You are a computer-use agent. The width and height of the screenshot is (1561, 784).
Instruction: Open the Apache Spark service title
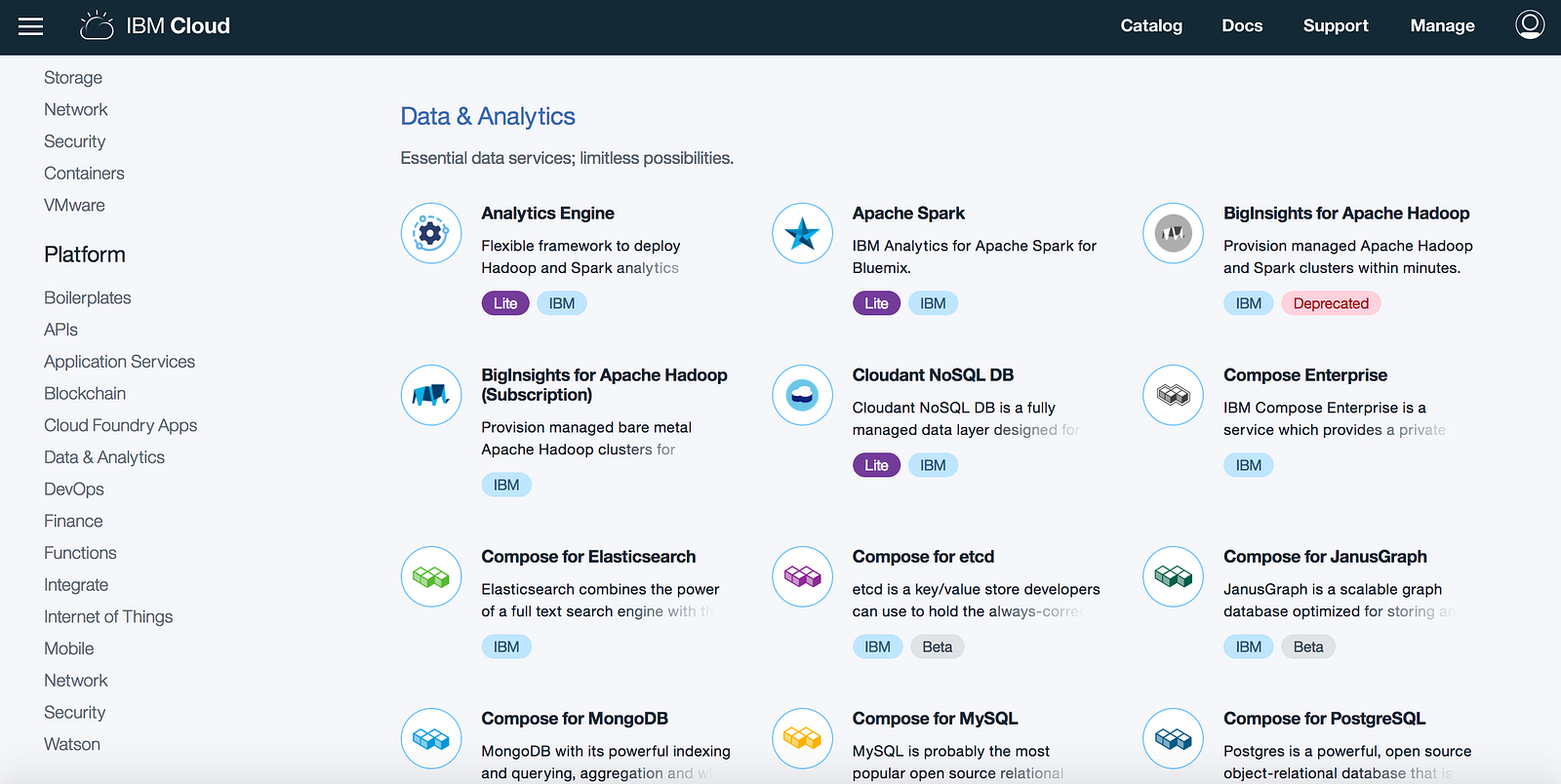point(908,214)
